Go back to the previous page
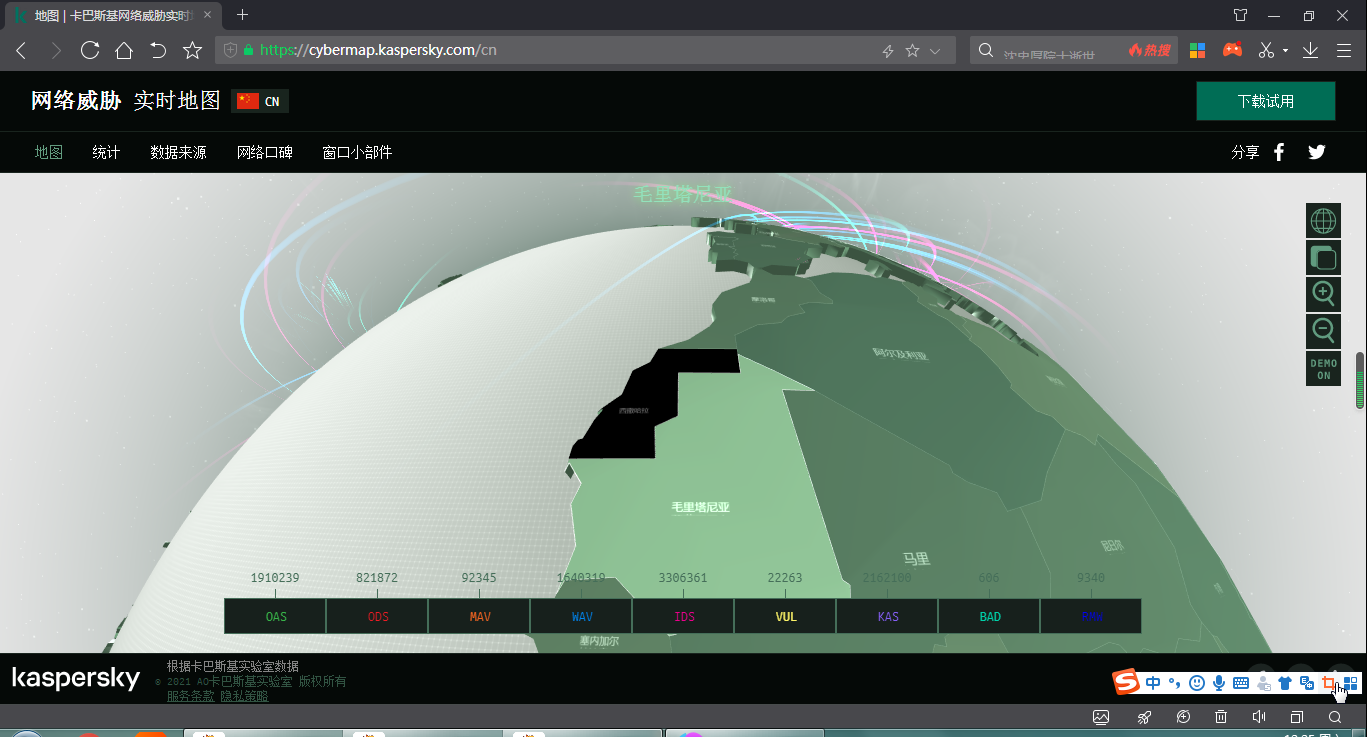The image size is (1367, 737). point(21,50)
